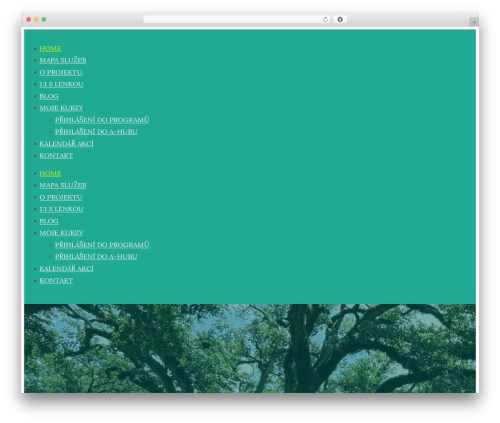This screenshot has height=423, width=500.
Task: Click the red close window dot
Action: click(x=29, y=19)
